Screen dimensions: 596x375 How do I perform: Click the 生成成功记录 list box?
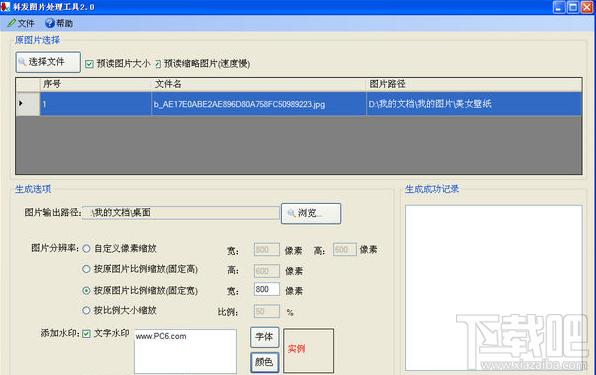(493, 288)
